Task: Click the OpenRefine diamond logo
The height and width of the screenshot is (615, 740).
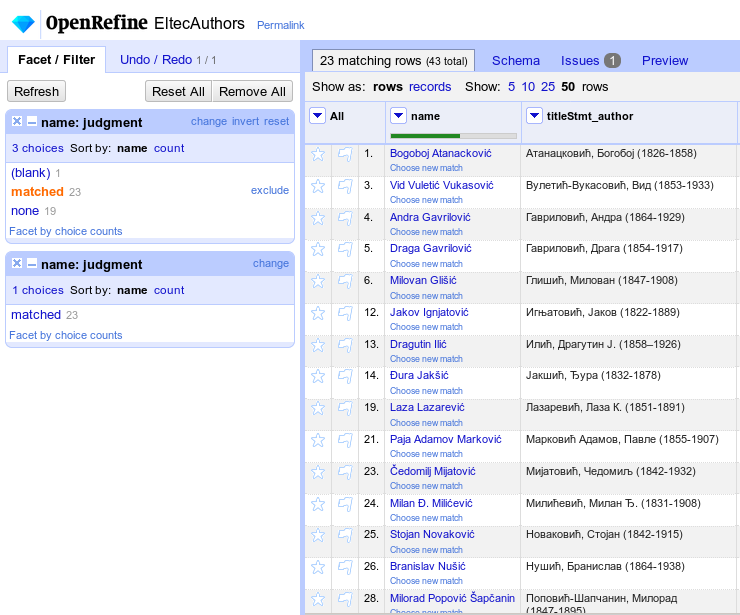Action: tap(23, 24)
